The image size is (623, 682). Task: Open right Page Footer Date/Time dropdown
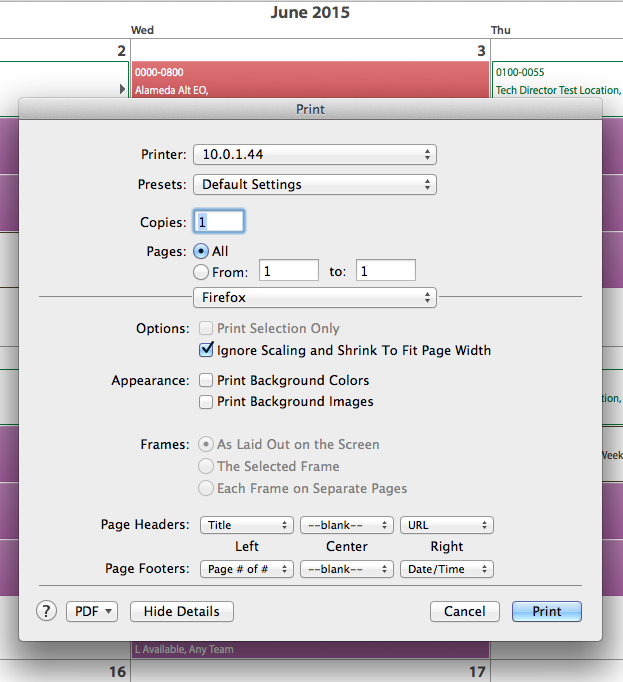[447, 569]
